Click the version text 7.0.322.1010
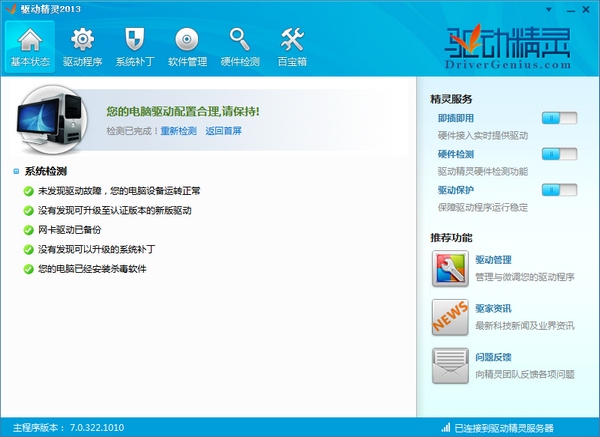The width and height of the screenshot is (600, 437). (97, 427)
